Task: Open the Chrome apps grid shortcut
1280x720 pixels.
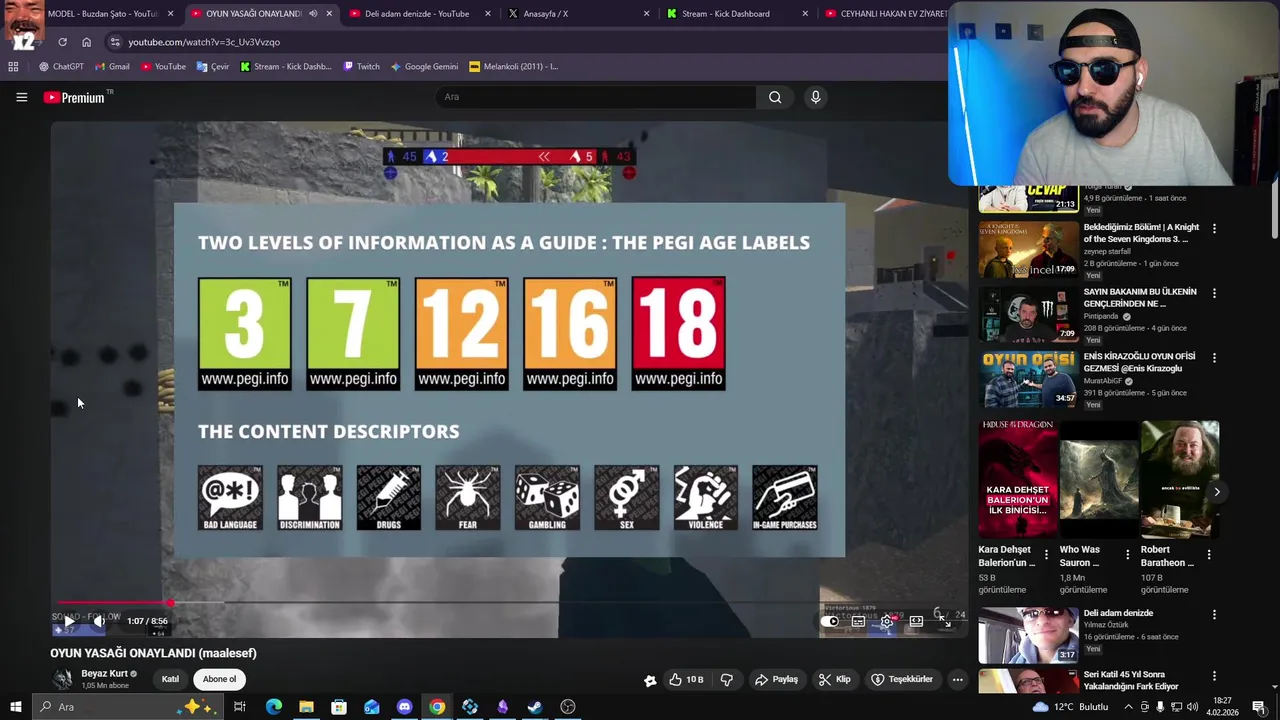Action: pyautogui.click(x=13, y=67)
